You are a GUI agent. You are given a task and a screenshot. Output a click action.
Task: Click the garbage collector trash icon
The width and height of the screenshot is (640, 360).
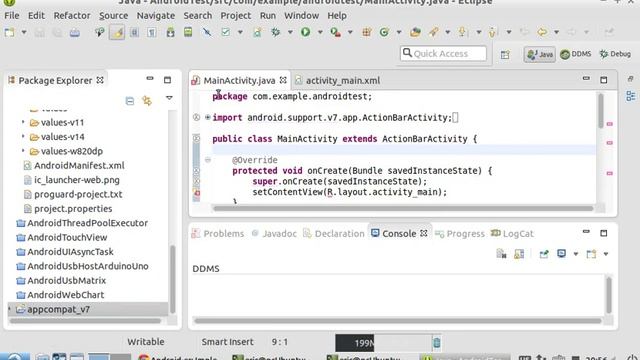pyautogui.click(x=437, y=343)
